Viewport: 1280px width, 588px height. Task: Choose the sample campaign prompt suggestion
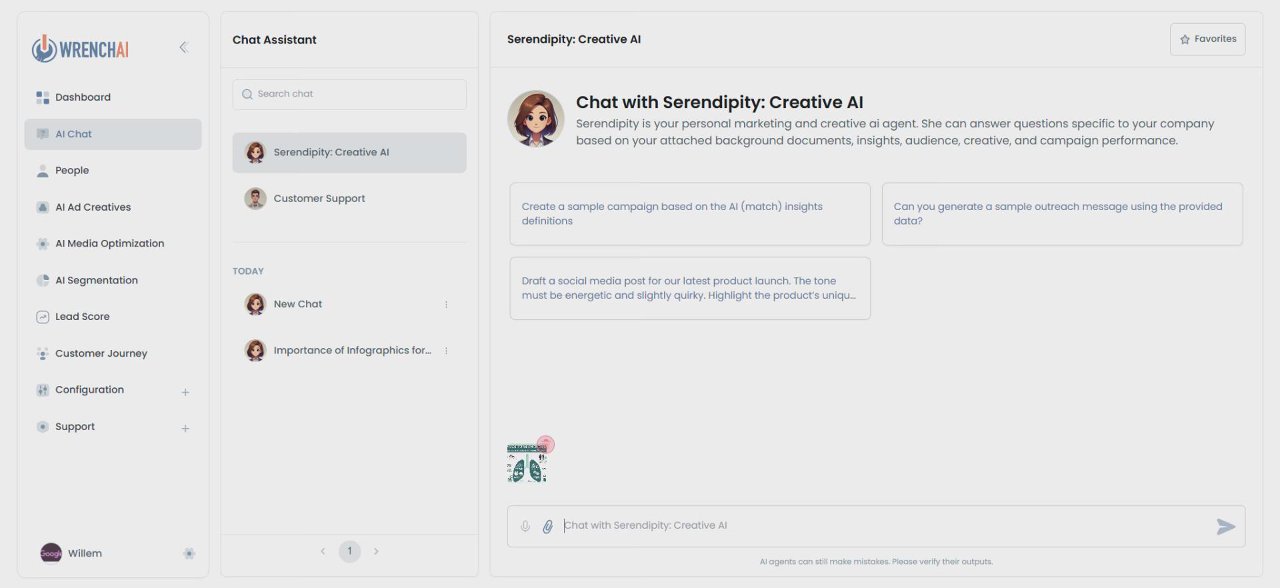click(x=689, y=213)
